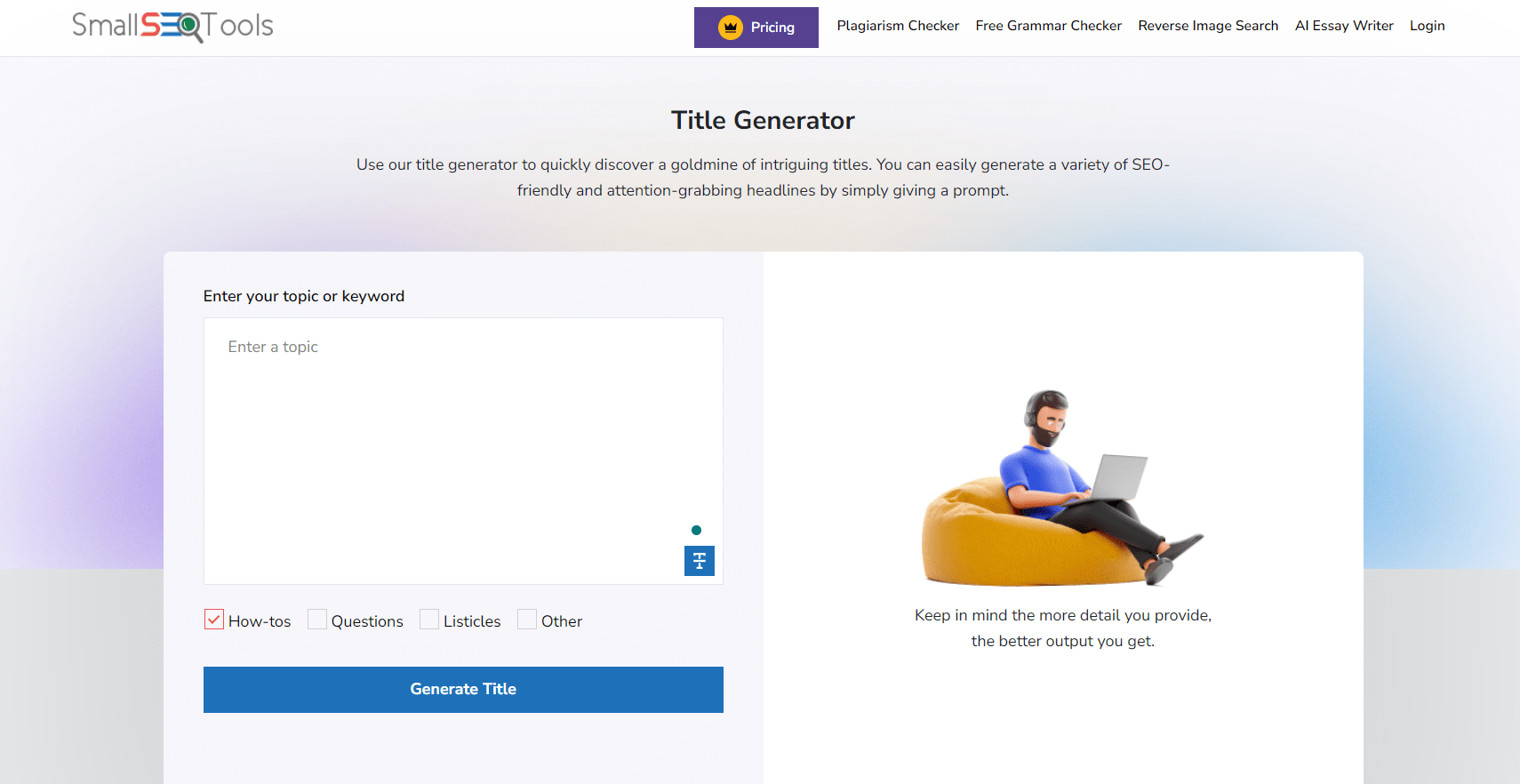Click the 'Enter your topic or keyword' label
Image resolution: width=1520 pixels, height=784 pixels.
tap(304, 296)
